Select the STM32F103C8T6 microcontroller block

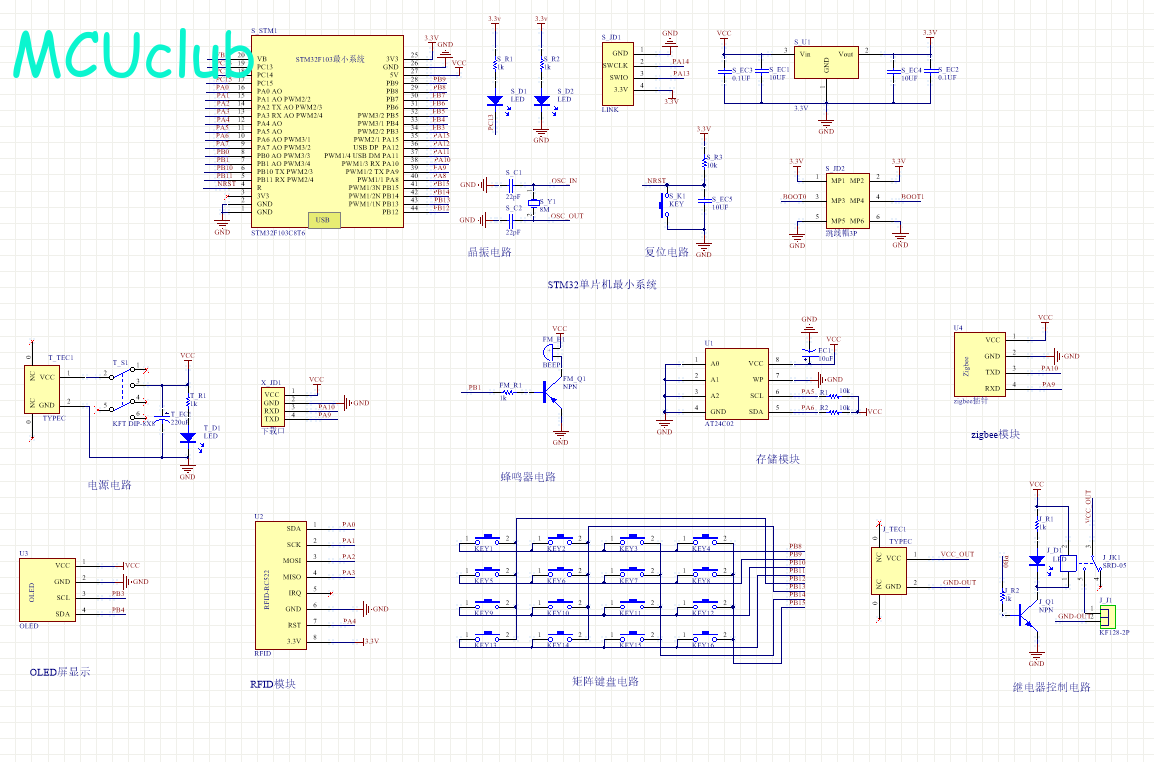[328, 131]
